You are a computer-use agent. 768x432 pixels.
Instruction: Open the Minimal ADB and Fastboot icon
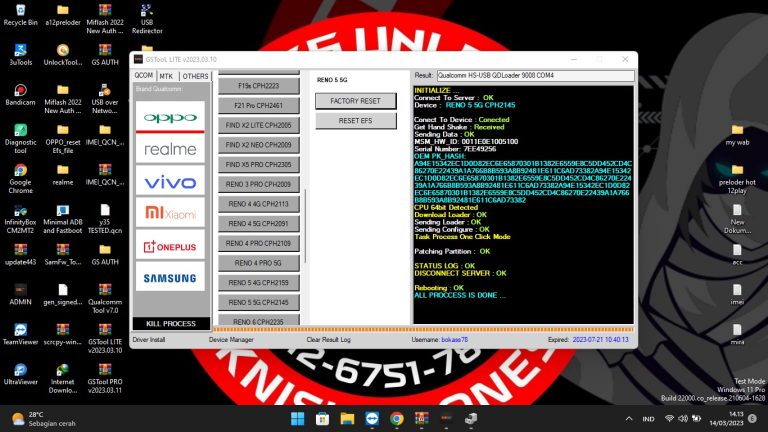click(63, 218)
